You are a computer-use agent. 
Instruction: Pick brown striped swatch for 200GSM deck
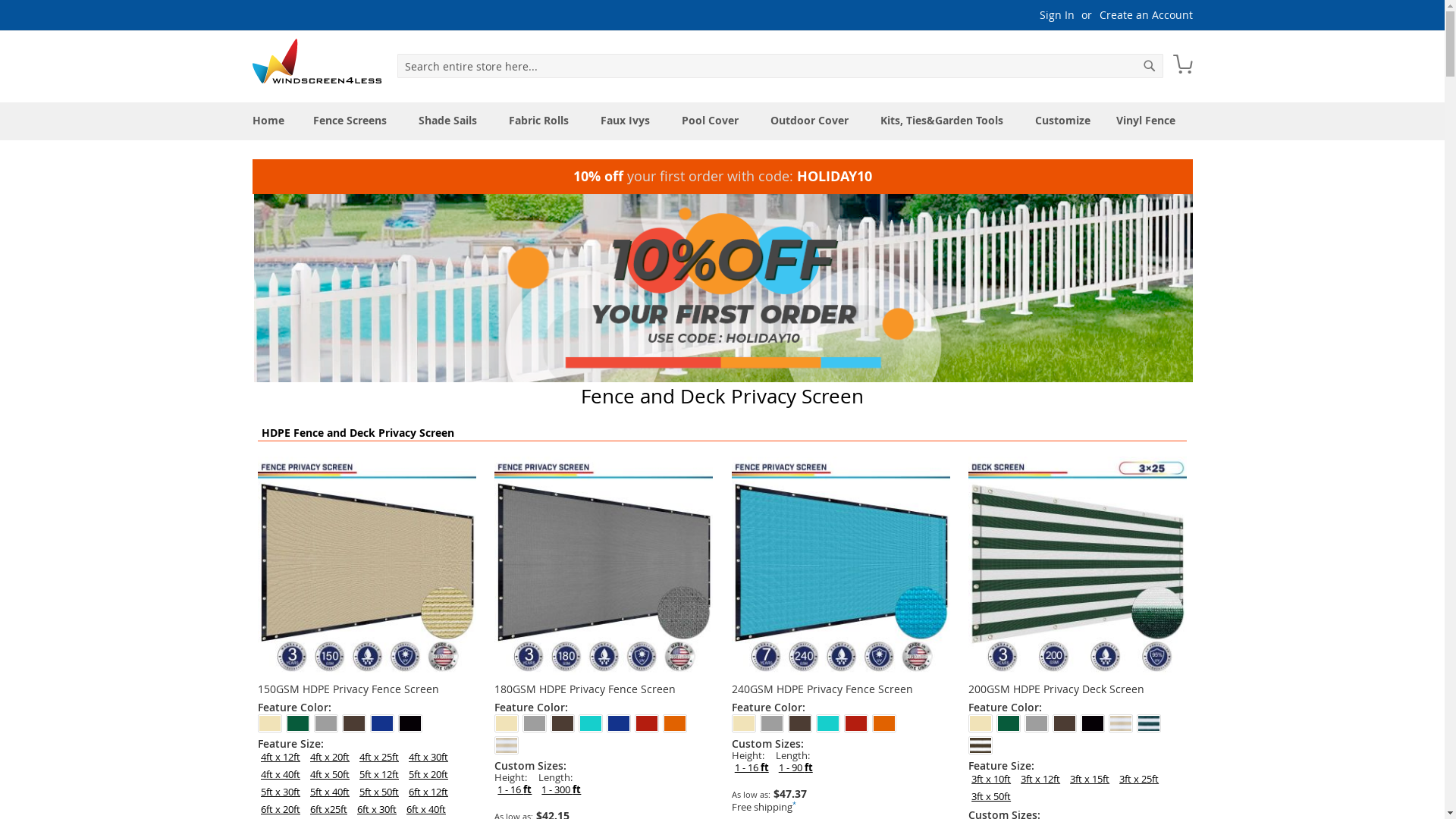click(981, 745)
